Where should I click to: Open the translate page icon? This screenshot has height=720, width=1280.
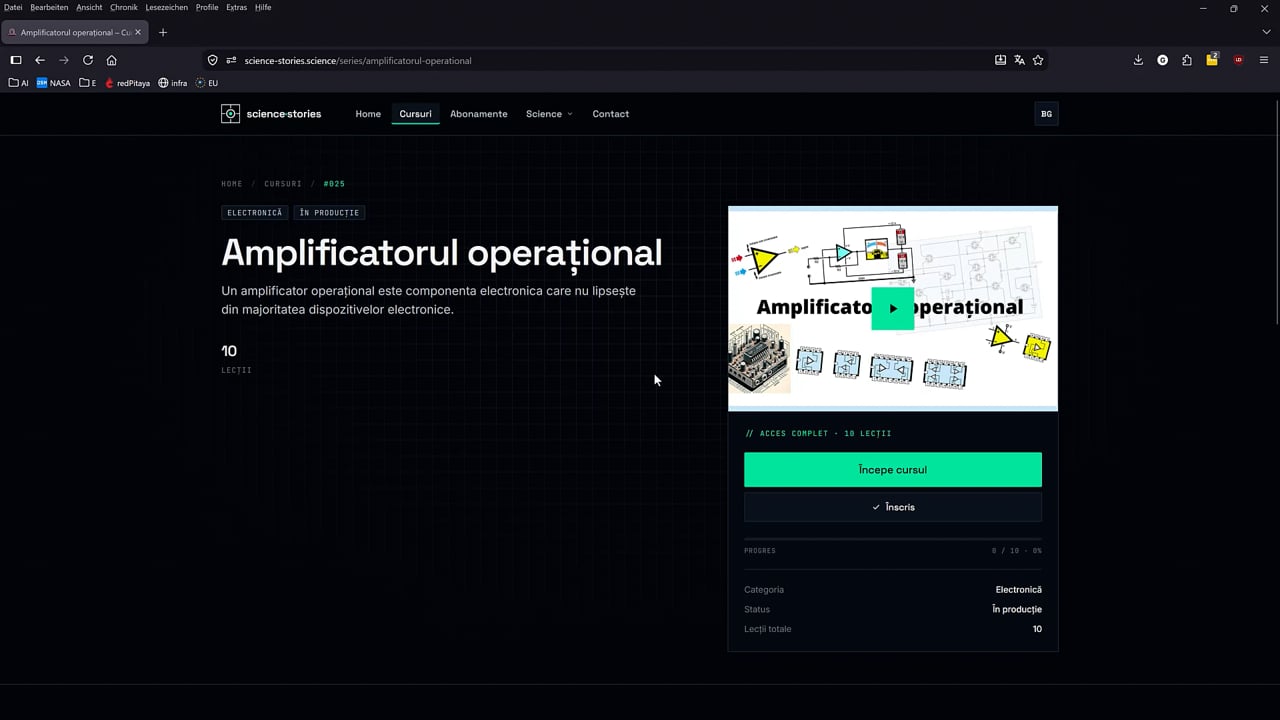(x=1019, y=60)
